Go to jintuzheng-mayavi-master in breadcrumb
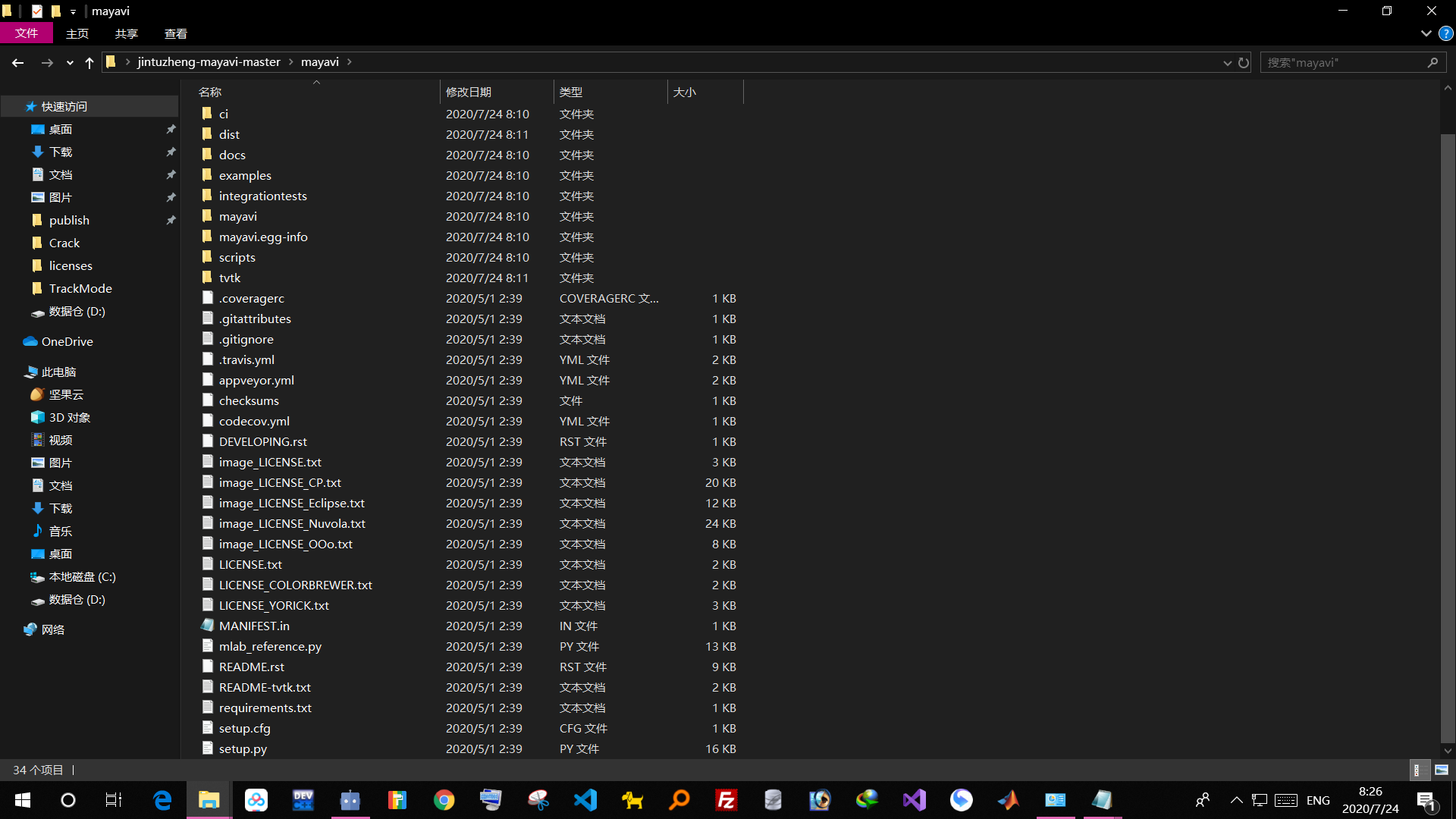 point(209,62)
